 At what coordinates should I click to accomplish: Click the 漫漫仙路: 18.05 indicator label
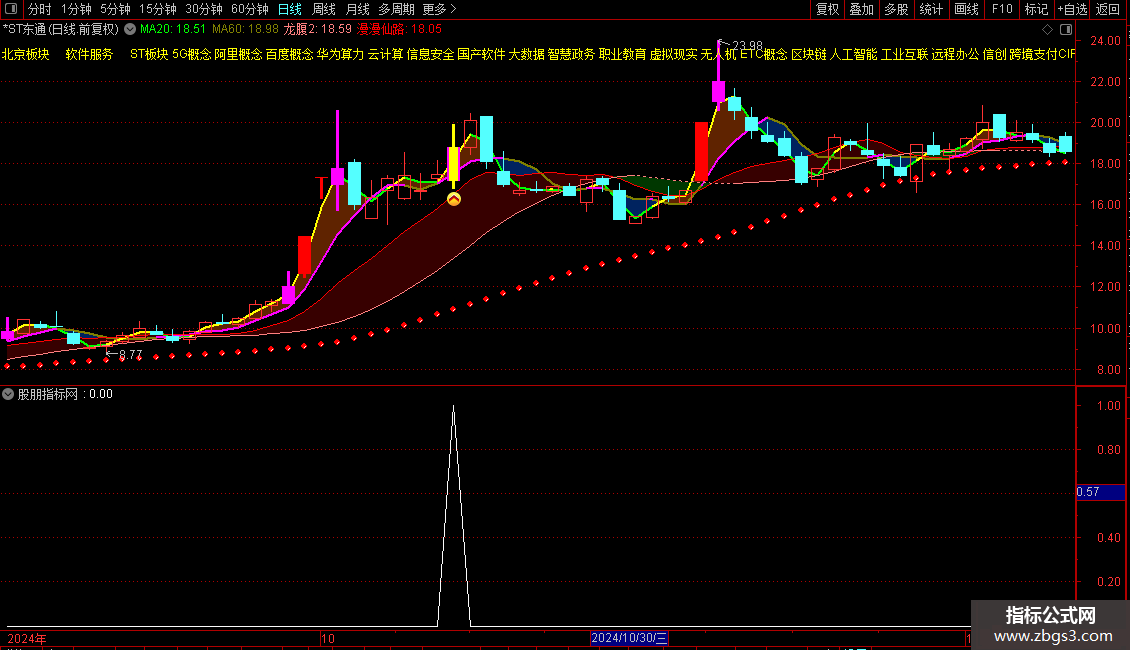point(399,30)
